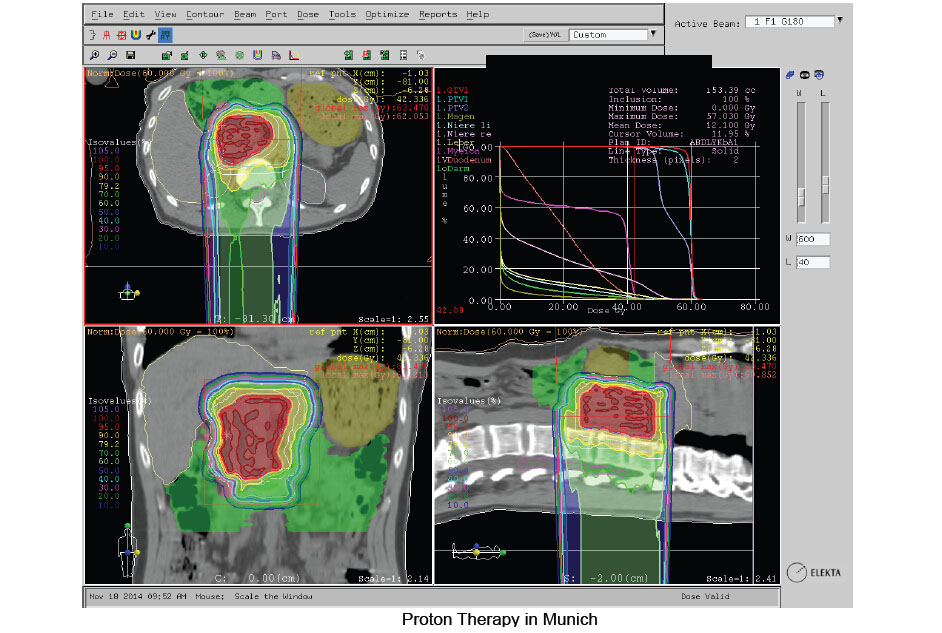
Task: Open the Beam menu
Action: coord(245,14)
